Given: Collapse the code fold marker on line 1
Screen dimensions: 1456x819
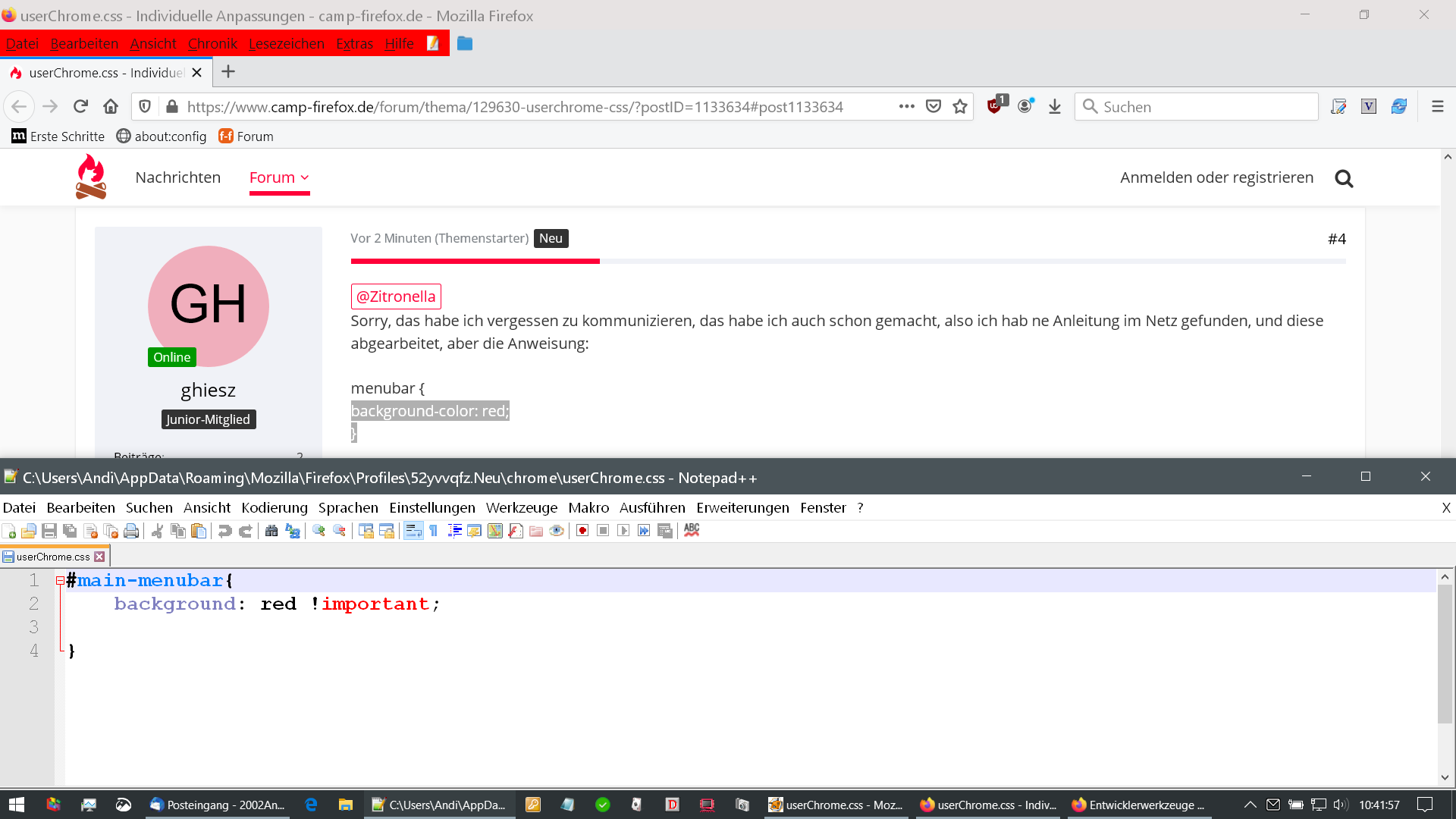Looking at the screenshot, I should click(x=60, y=581).
